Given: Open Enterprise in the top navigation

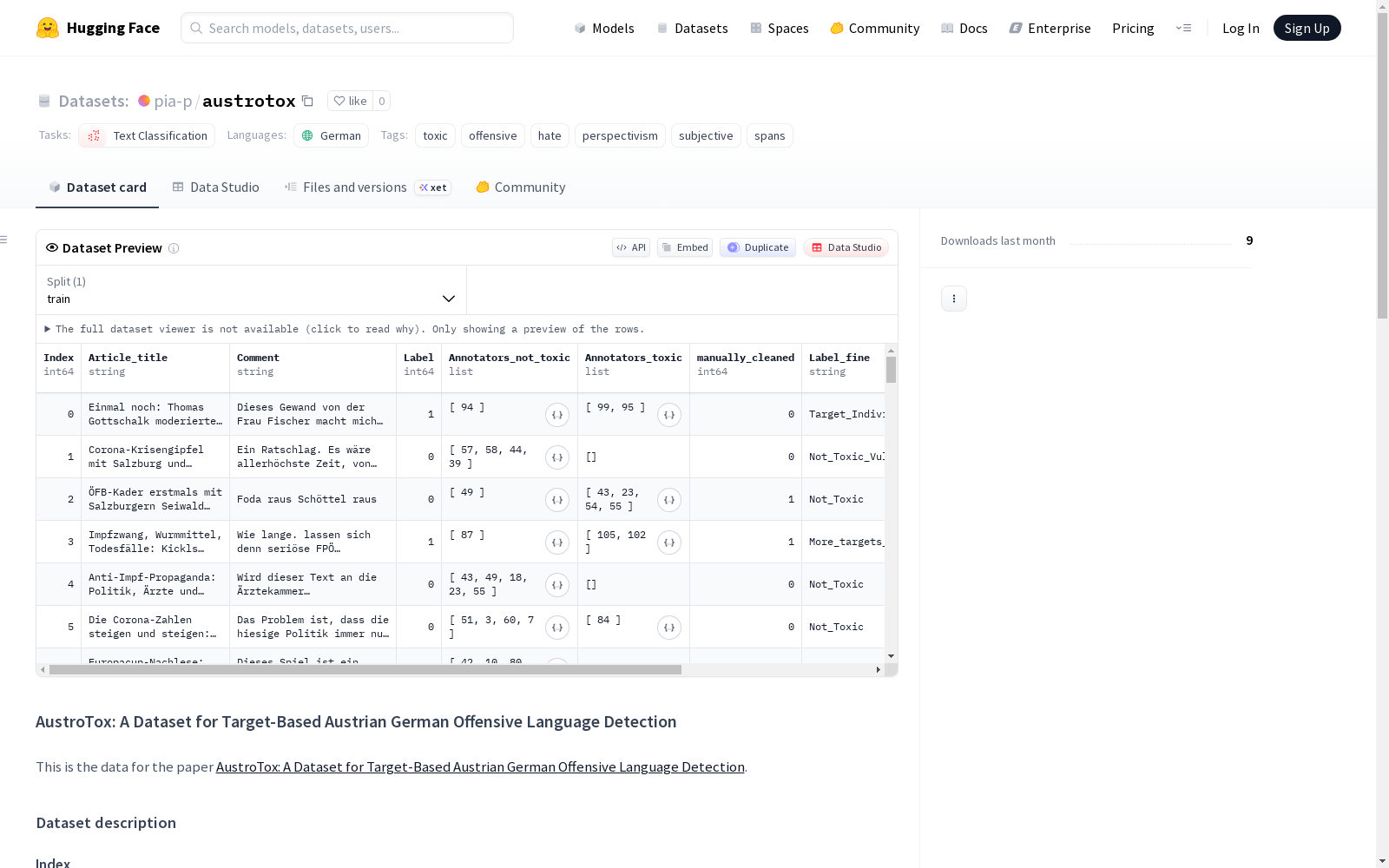Looking at the screenshot, I should click(x=1050, y=28).
